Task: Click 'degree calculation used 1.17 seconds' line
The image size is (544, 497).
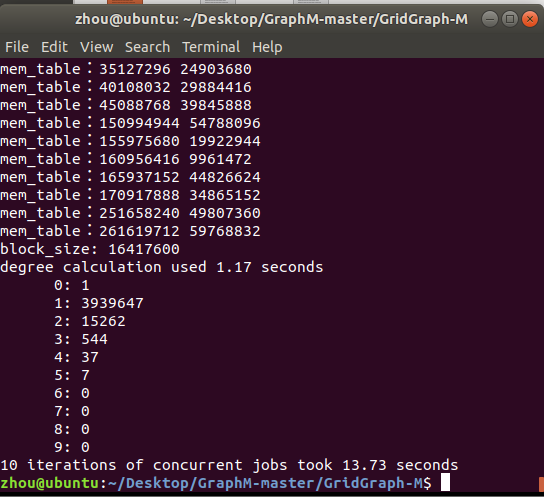Action: [x=162, y=267]
